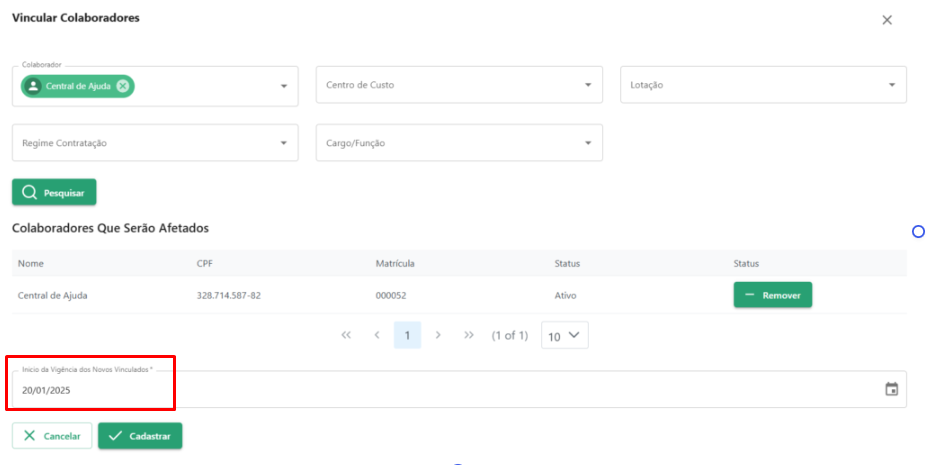Screen dimensions: 945x465
Task: Go to the first results page
Action: (x=346, y=335)
